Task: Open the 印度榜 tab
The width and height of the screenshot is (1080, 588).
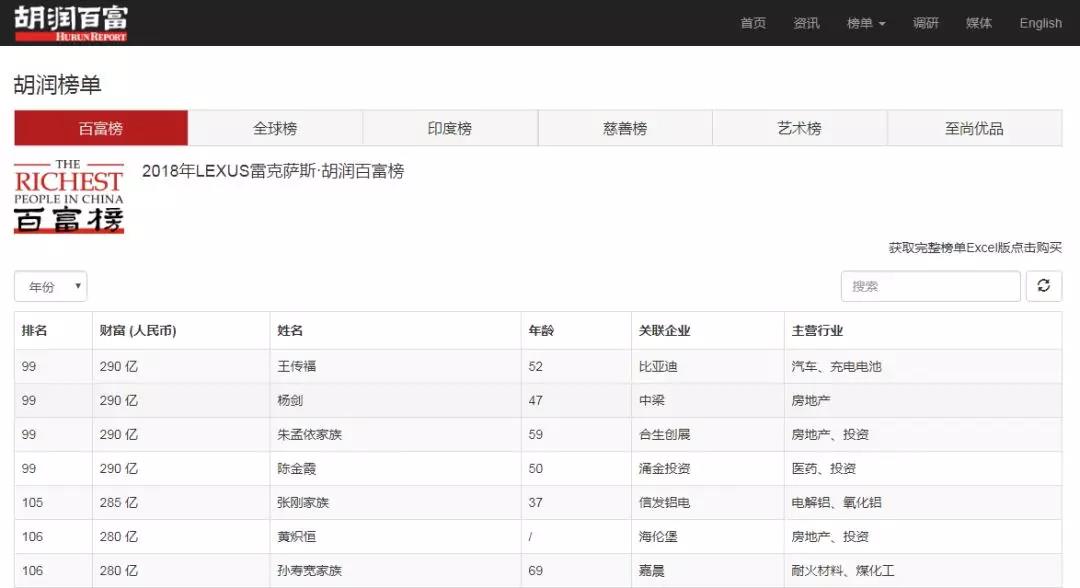Action: (x=450, y=128)
